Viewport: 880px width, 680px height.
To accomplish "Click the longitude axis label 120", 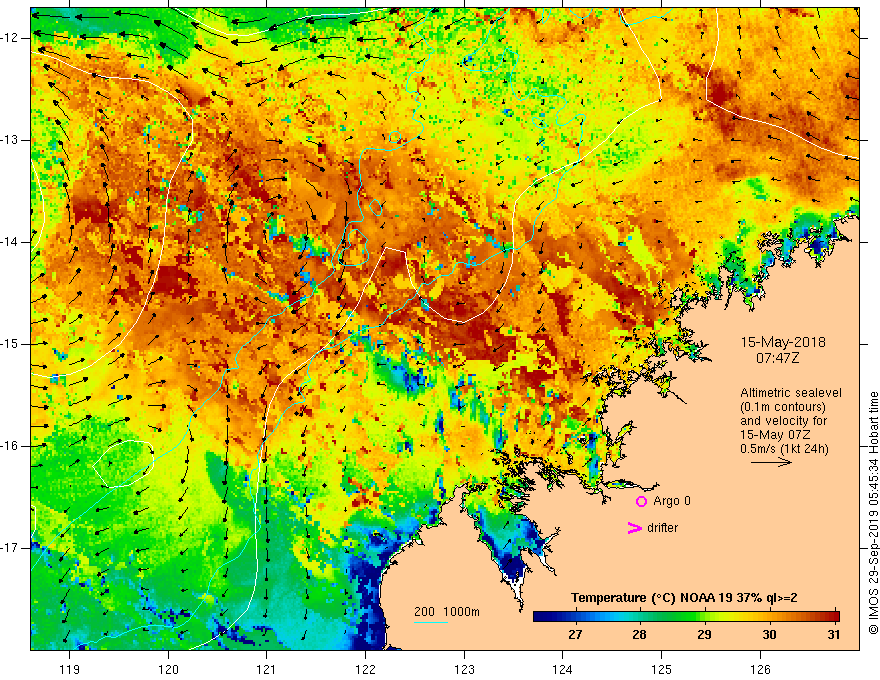I will [168, 669].
